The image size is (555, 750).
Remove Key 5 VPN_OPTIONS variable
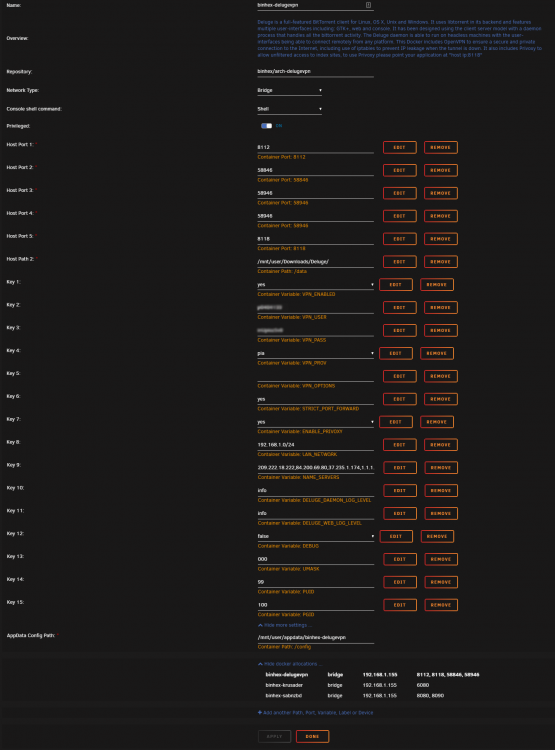point(441,376)
